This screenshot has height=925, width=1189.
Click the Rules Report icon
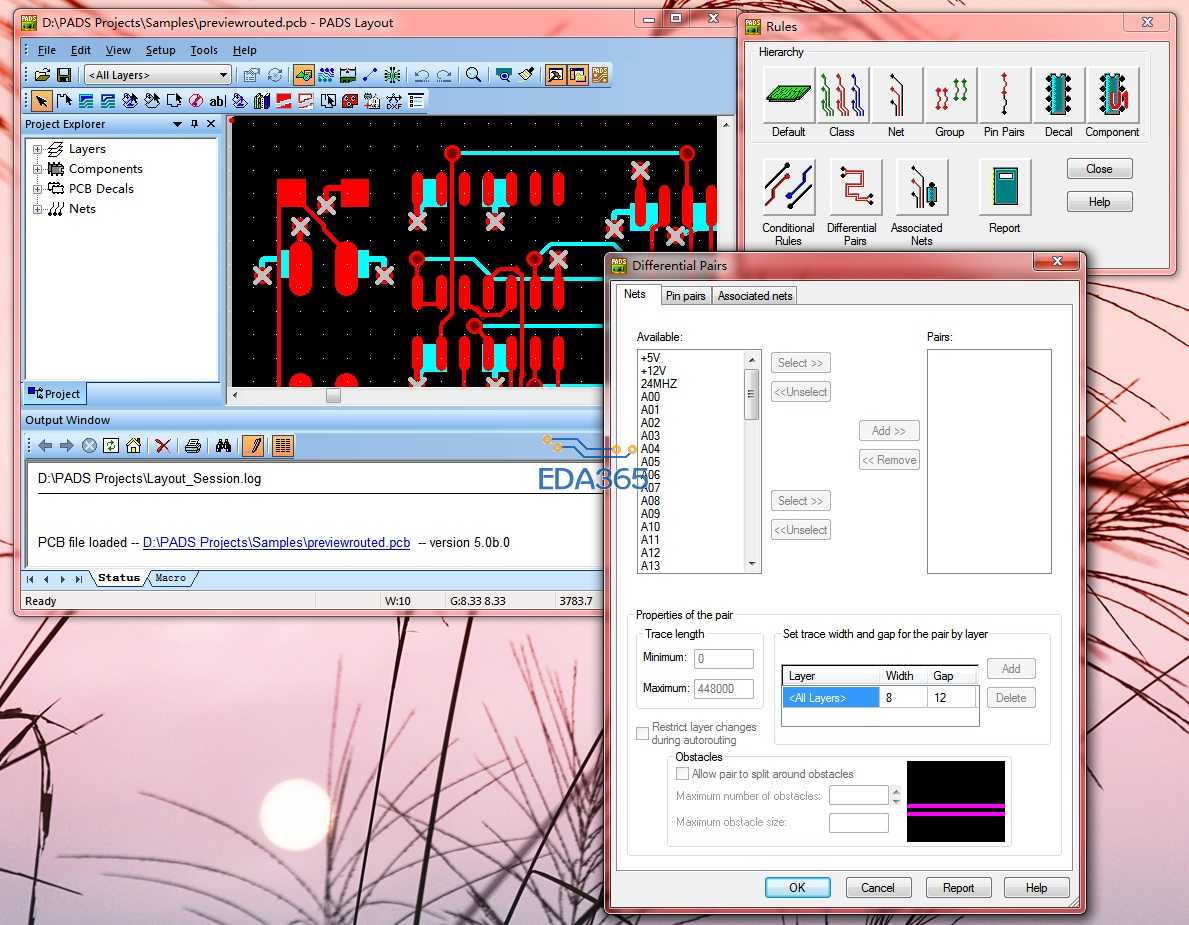[x=1004, y=188]
